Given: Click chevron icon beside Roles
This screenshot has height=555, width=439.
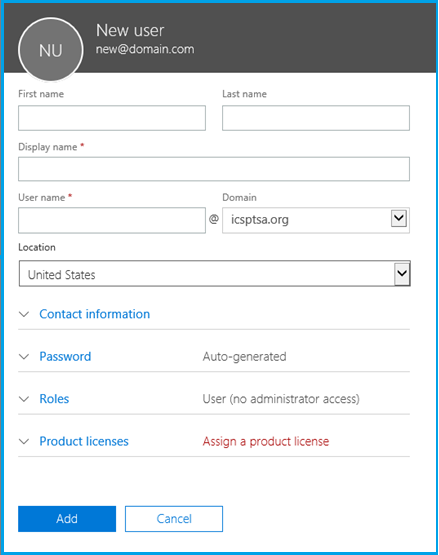Looking at the screenshot, I should click(24, 399).
